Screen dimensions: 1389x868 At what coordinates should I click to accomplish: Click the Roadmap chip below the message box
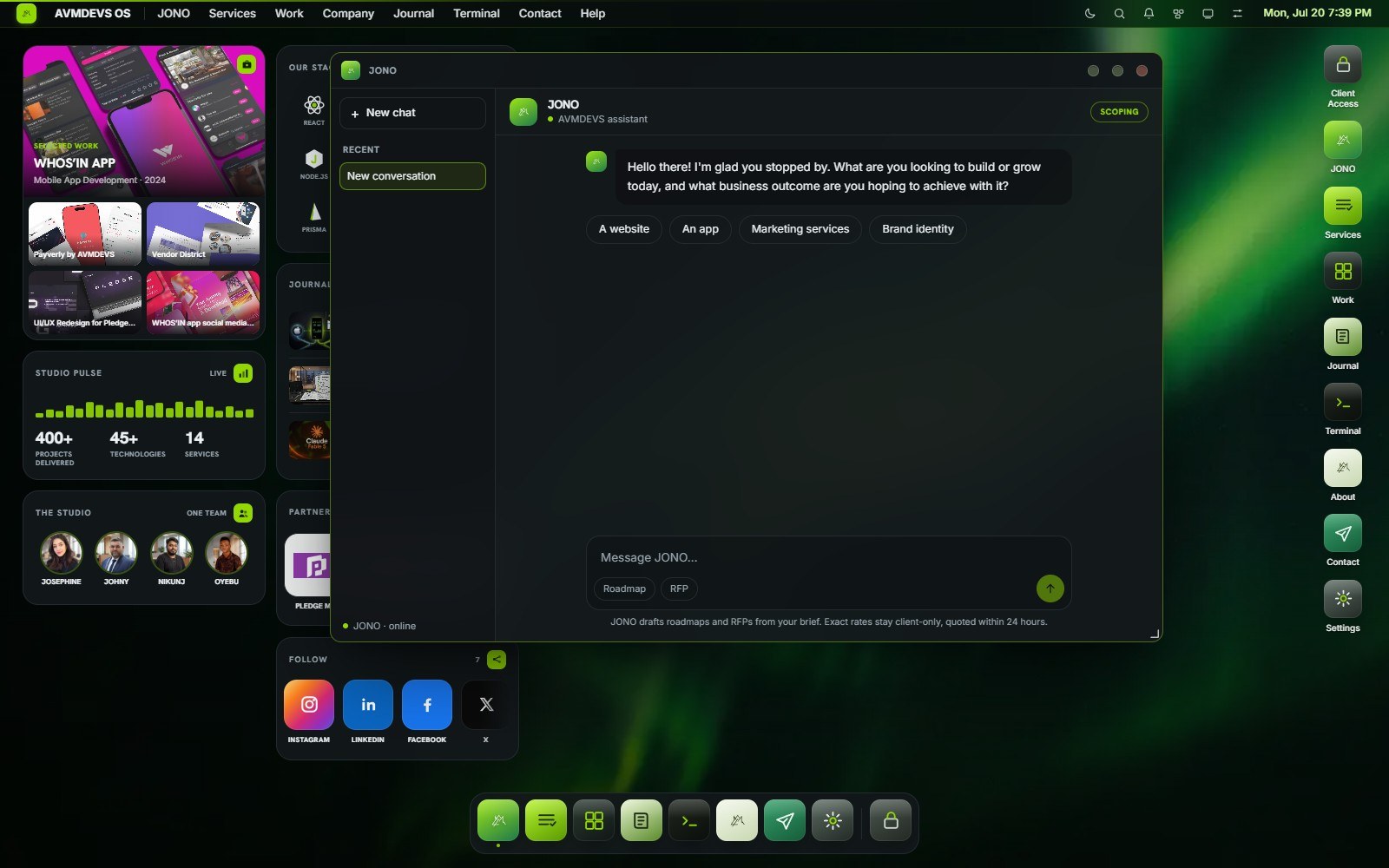pyautogui.click(x=624, y=589)
